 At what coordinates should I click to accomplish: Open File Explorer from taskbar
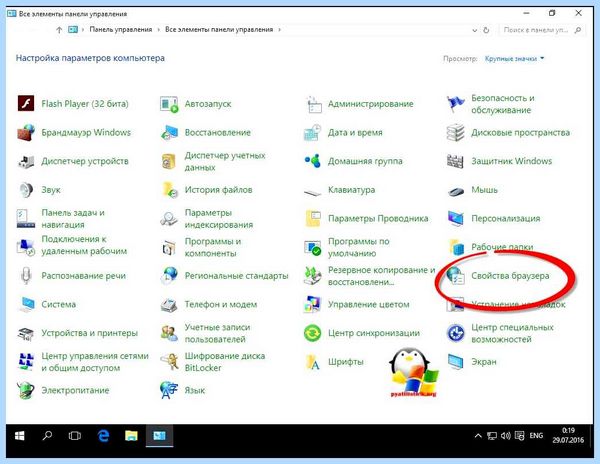click(131, 435)
